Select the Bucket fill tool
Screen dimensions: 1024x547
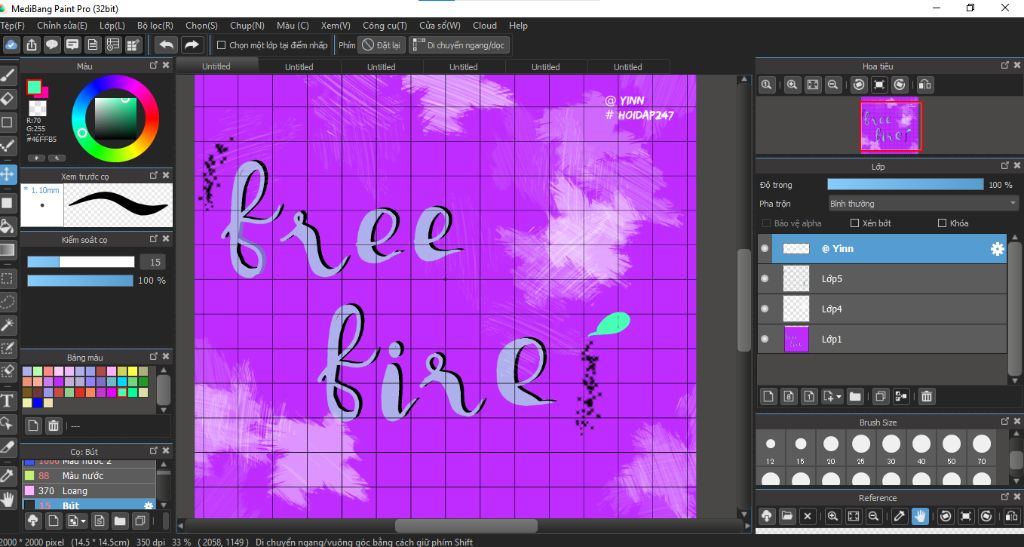point(7,227)
